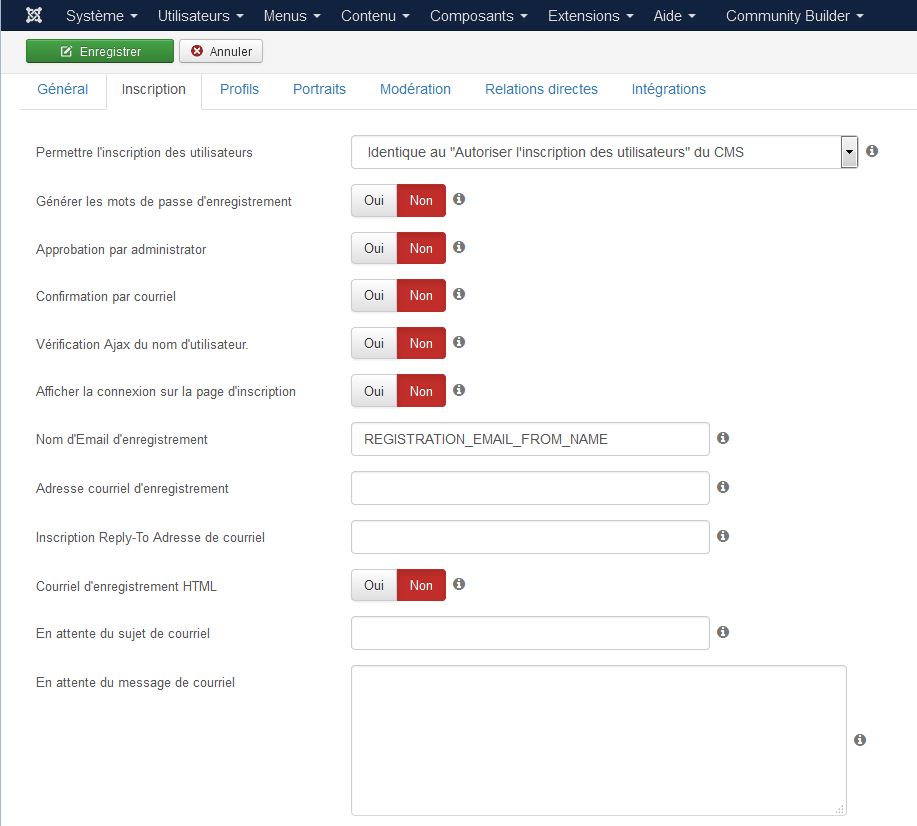
Task: Set Afficher la connexion to Oui
Action: [374, 391]
